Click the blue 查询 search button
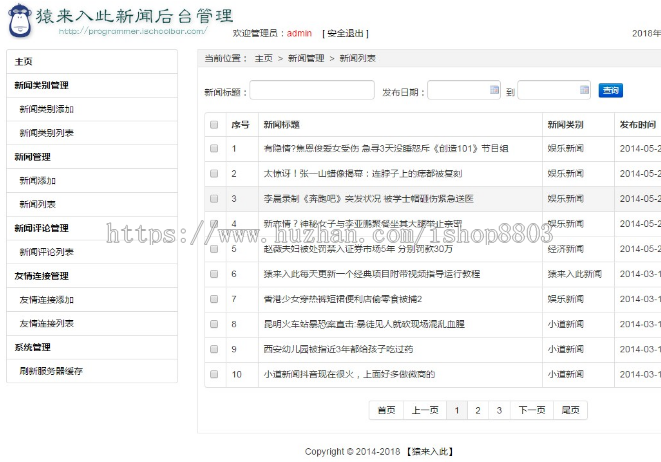661x462 pixels. coord(610,91)
